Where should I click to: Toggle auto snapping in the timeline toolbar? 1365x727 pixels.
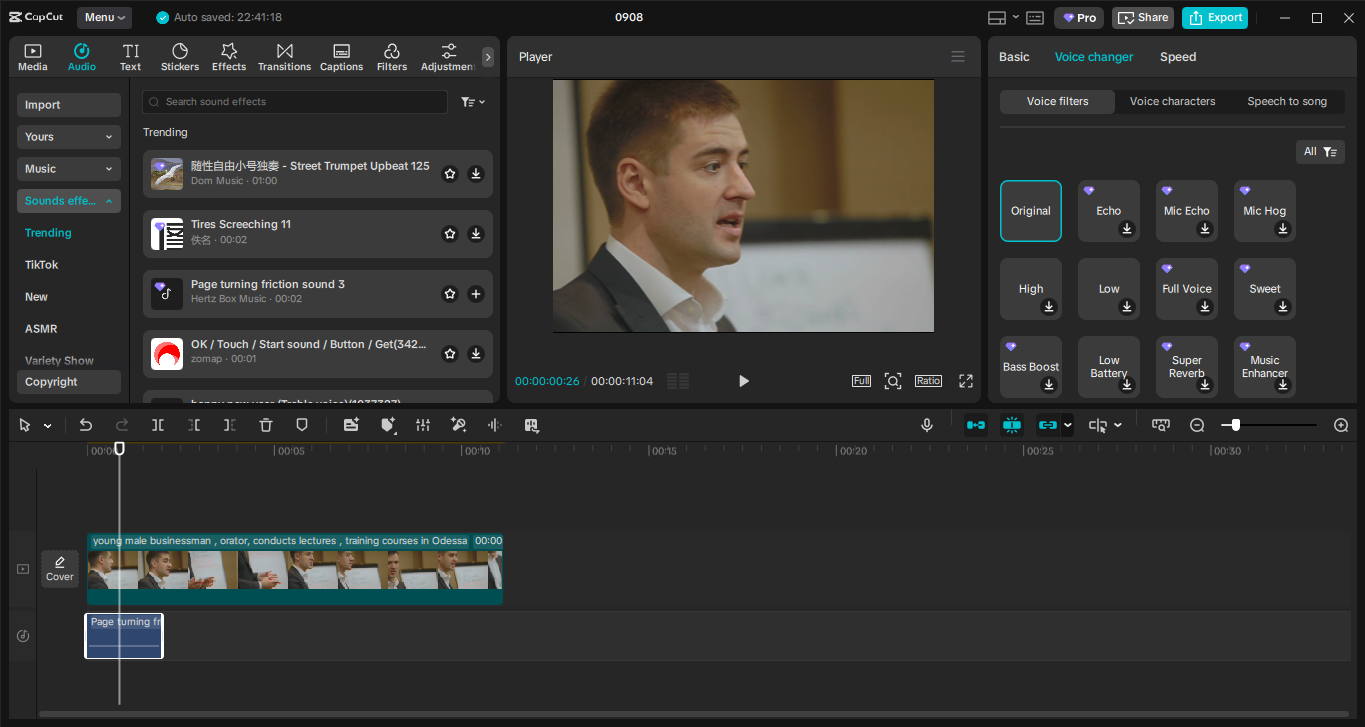1011,425
